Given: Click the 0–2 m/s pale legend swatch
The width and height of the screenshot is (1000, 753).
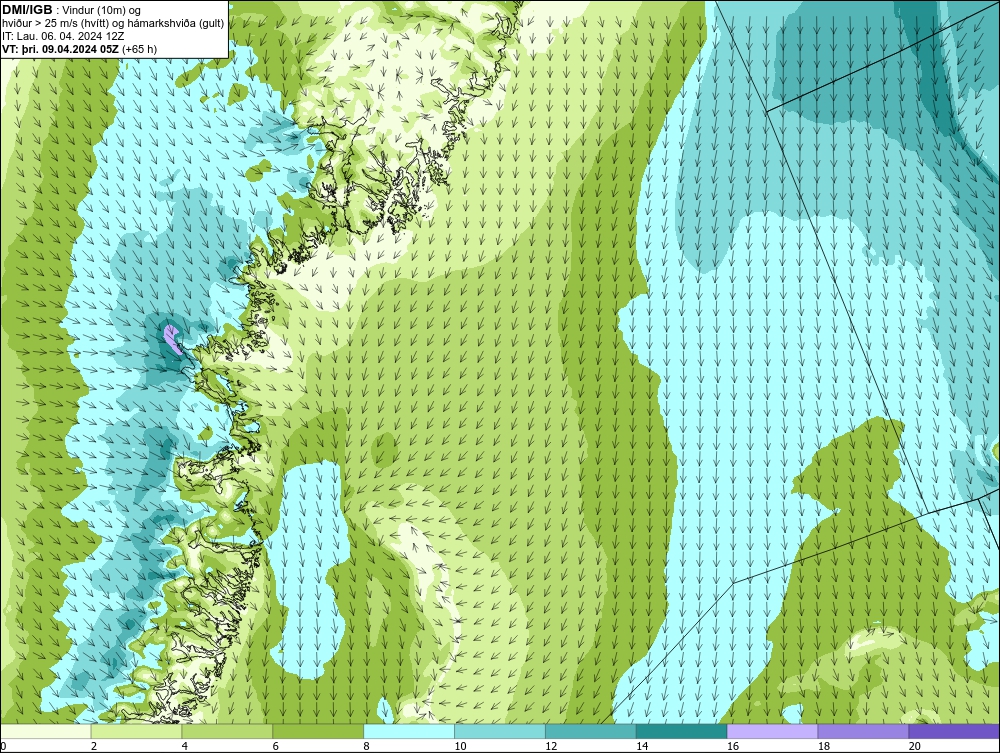Looking at the screenshot, I should (46, 731).
